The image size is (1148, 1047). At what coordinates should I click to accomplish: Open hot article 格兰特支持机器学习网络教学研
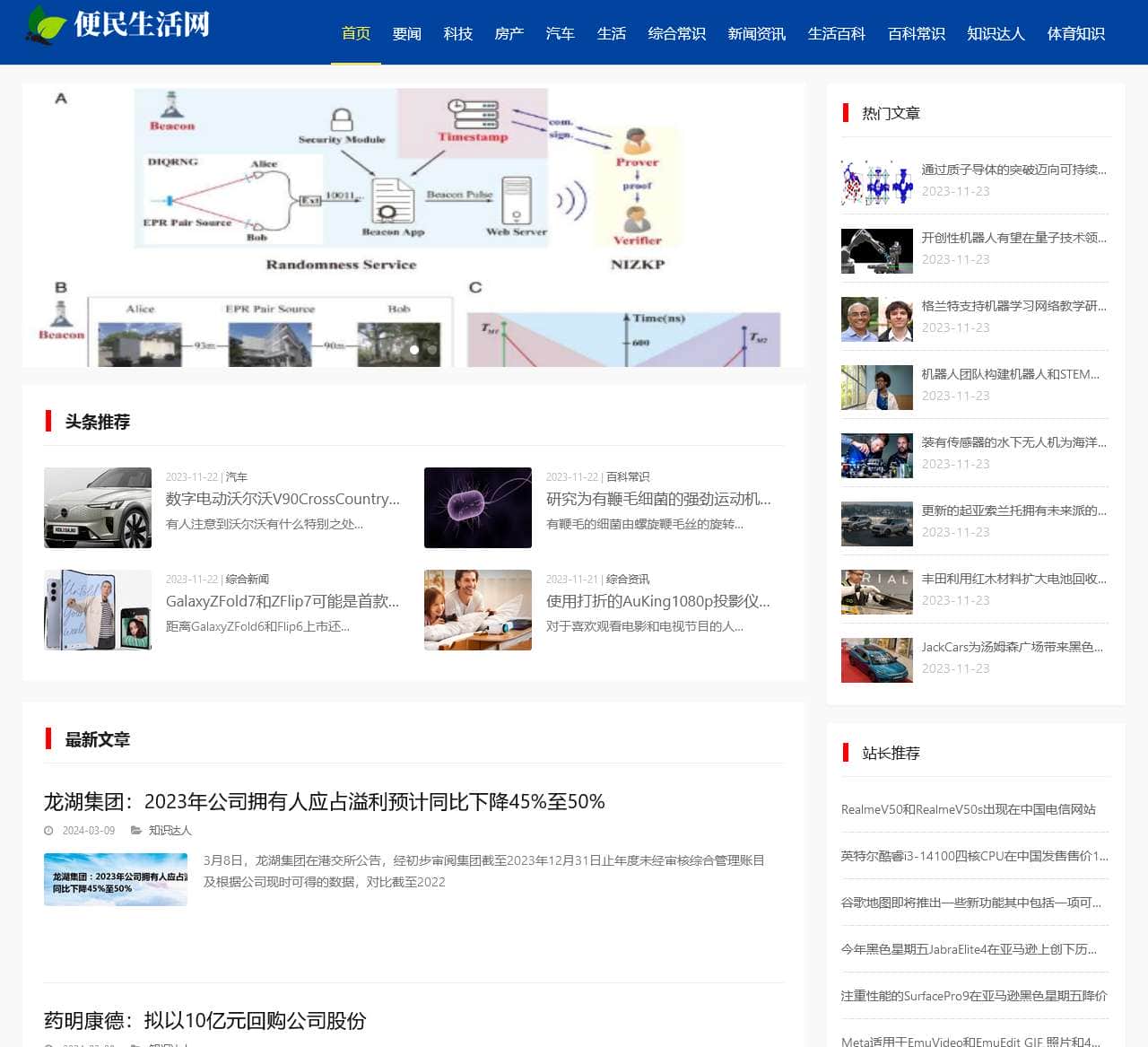click(x=1014, y=306)
